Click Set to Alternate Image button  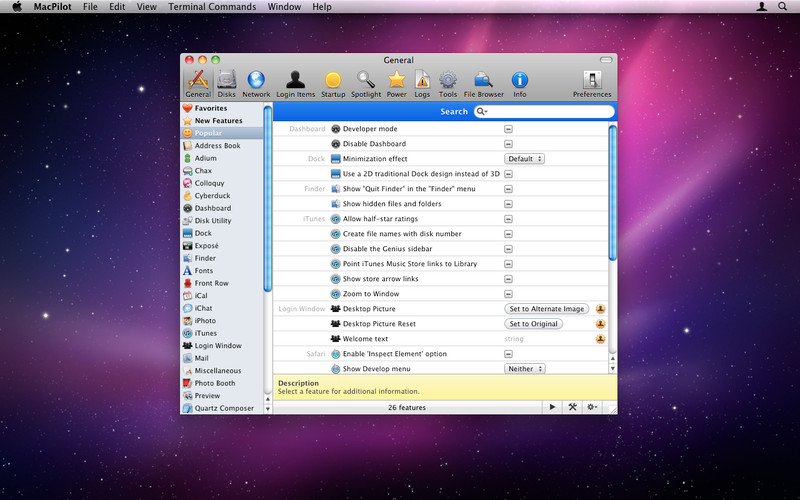546,309
